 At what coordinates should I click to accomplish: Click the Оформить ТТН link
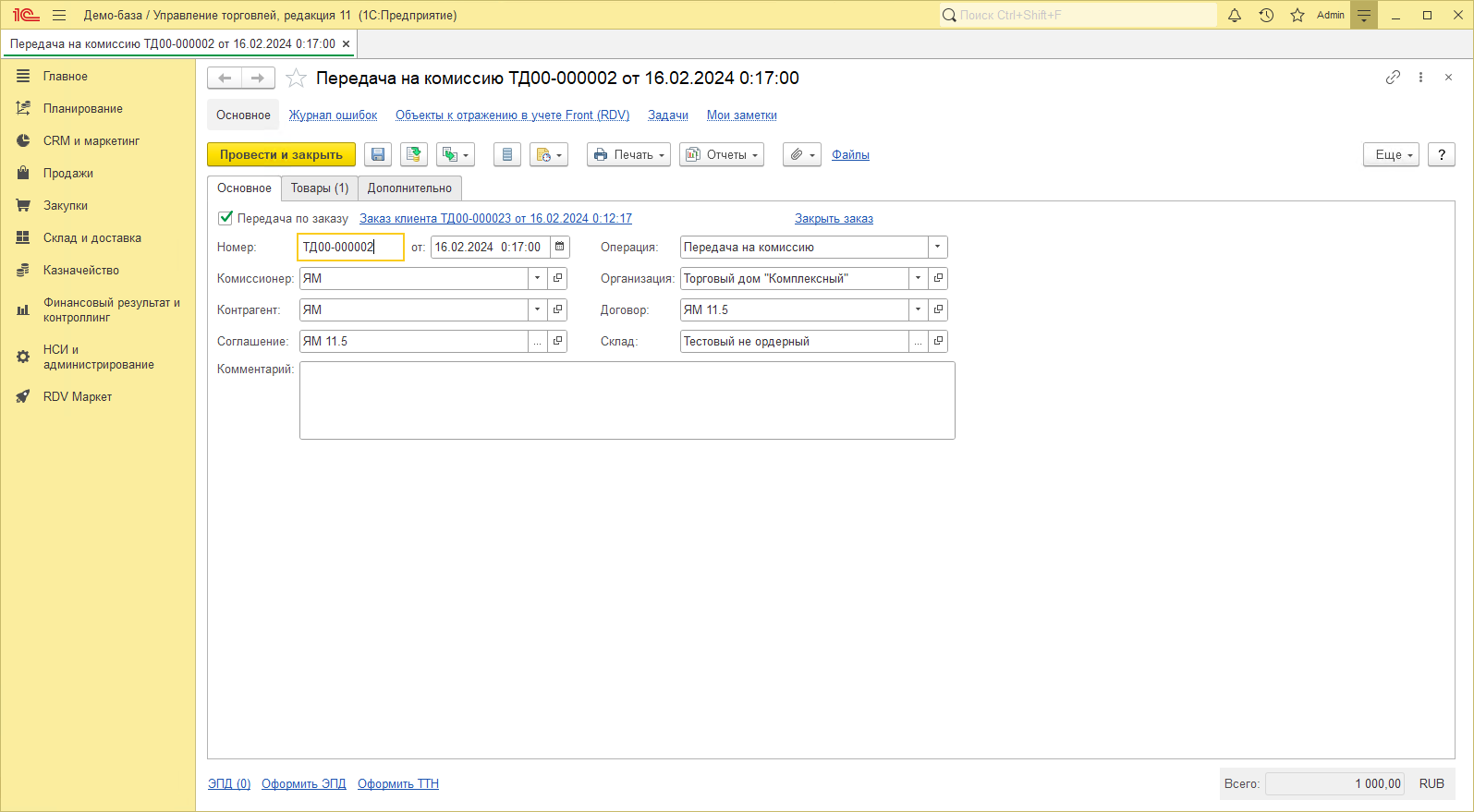398,784
